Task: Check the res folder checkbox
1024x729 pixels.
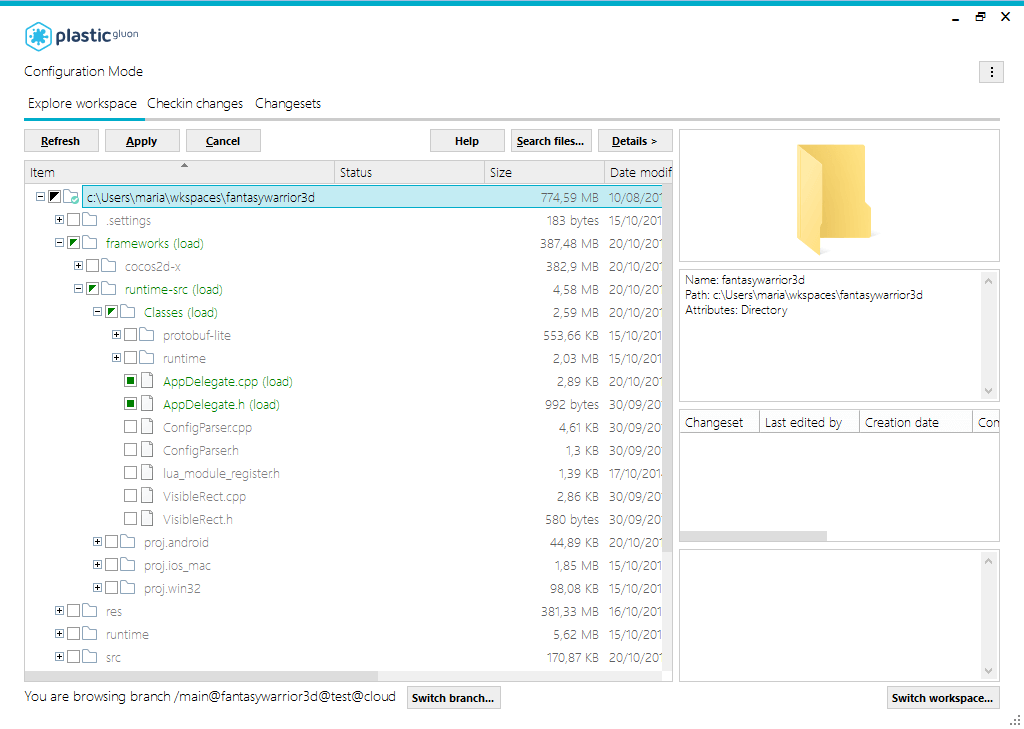Action: pyautogui.click(x=73, y=611)
